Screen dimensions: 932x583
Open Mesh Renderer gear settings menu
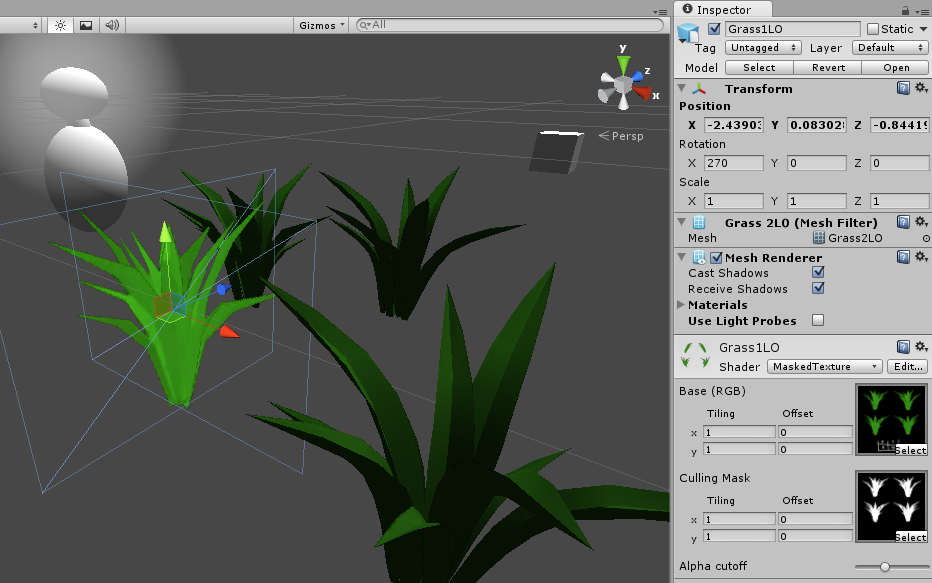(920, 257)
